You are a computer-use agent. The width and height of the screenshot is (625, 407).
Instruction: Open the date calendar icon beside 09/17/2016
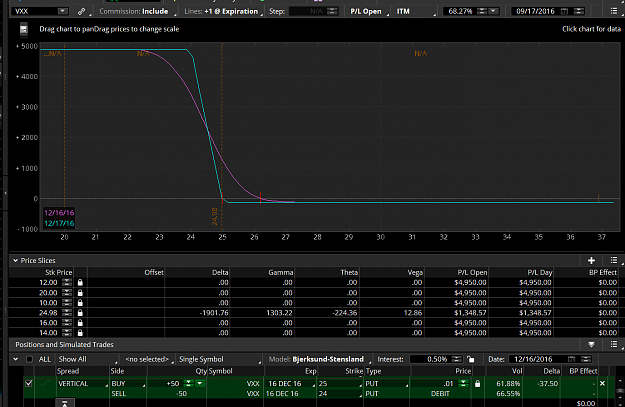(x=564, y=12)
